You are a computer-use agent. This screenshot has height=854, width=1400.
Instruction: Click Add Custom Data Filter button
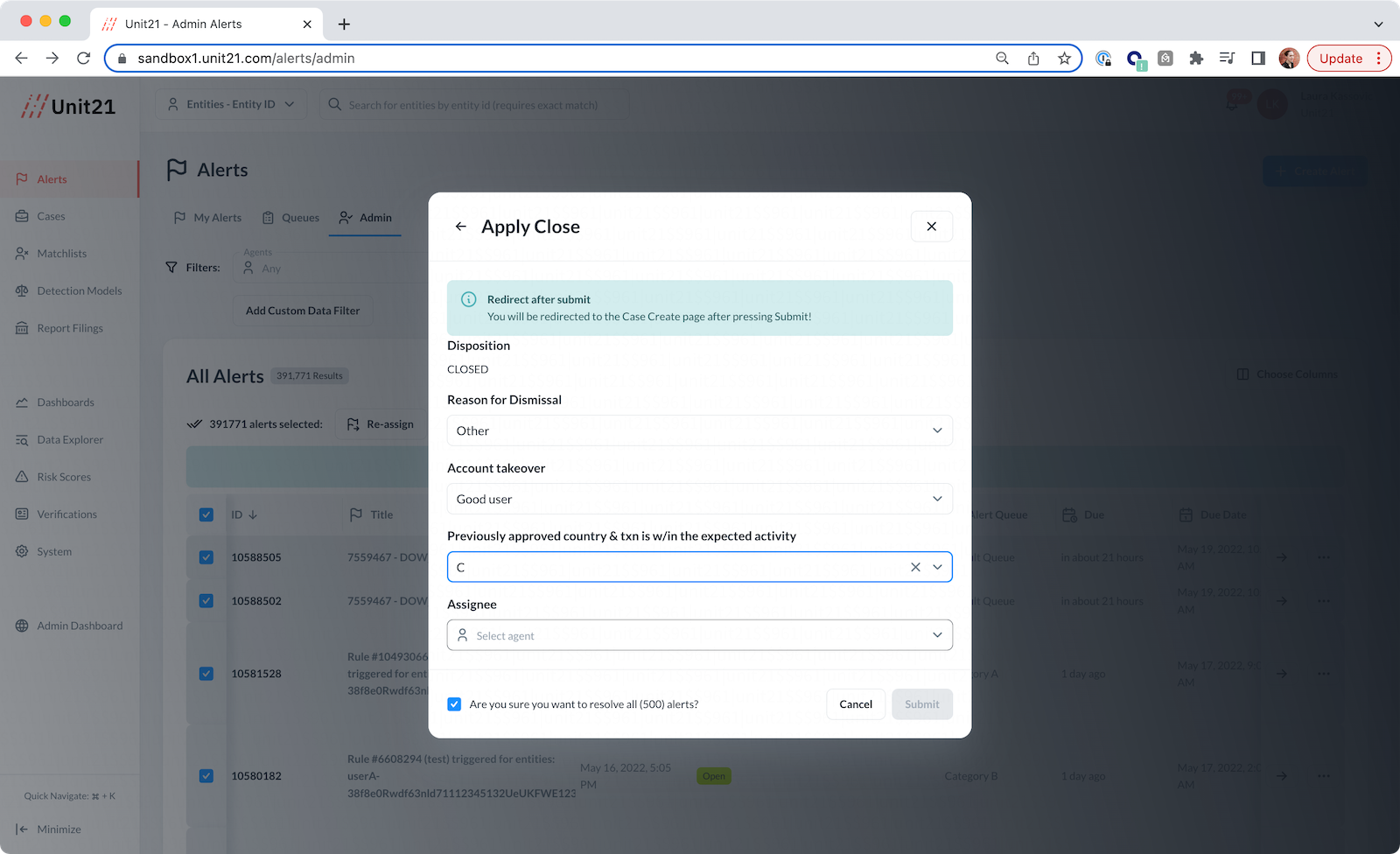coord(303,311)
